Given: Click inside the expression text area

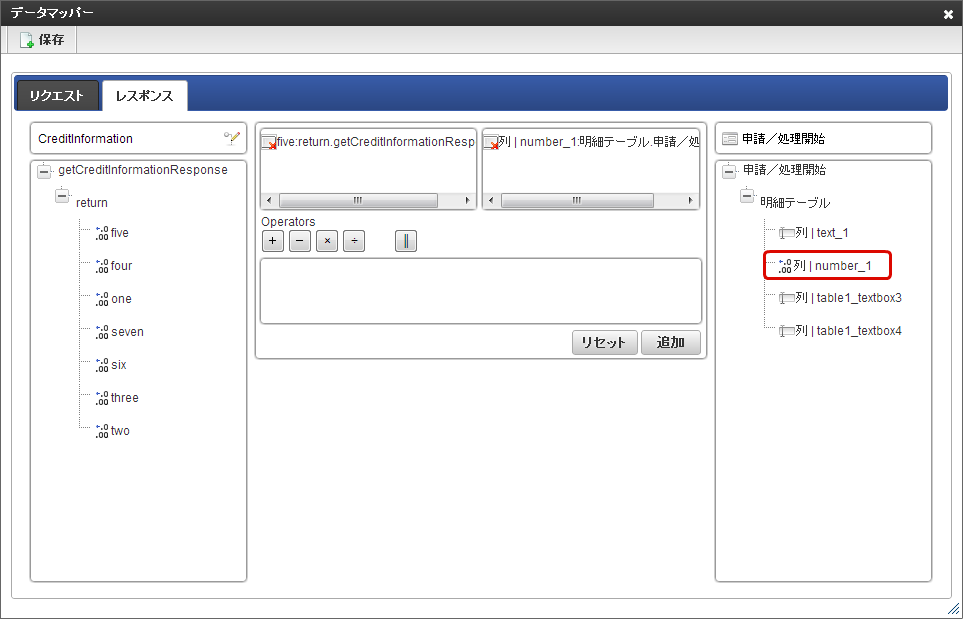Looking at the screenshot, I should tap(481, 291).
